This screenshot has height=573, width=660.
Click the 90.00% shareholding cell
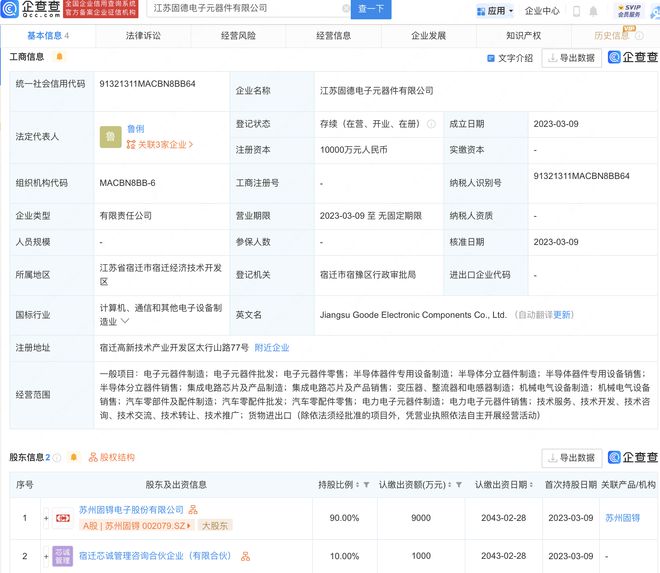coord(344,518)
